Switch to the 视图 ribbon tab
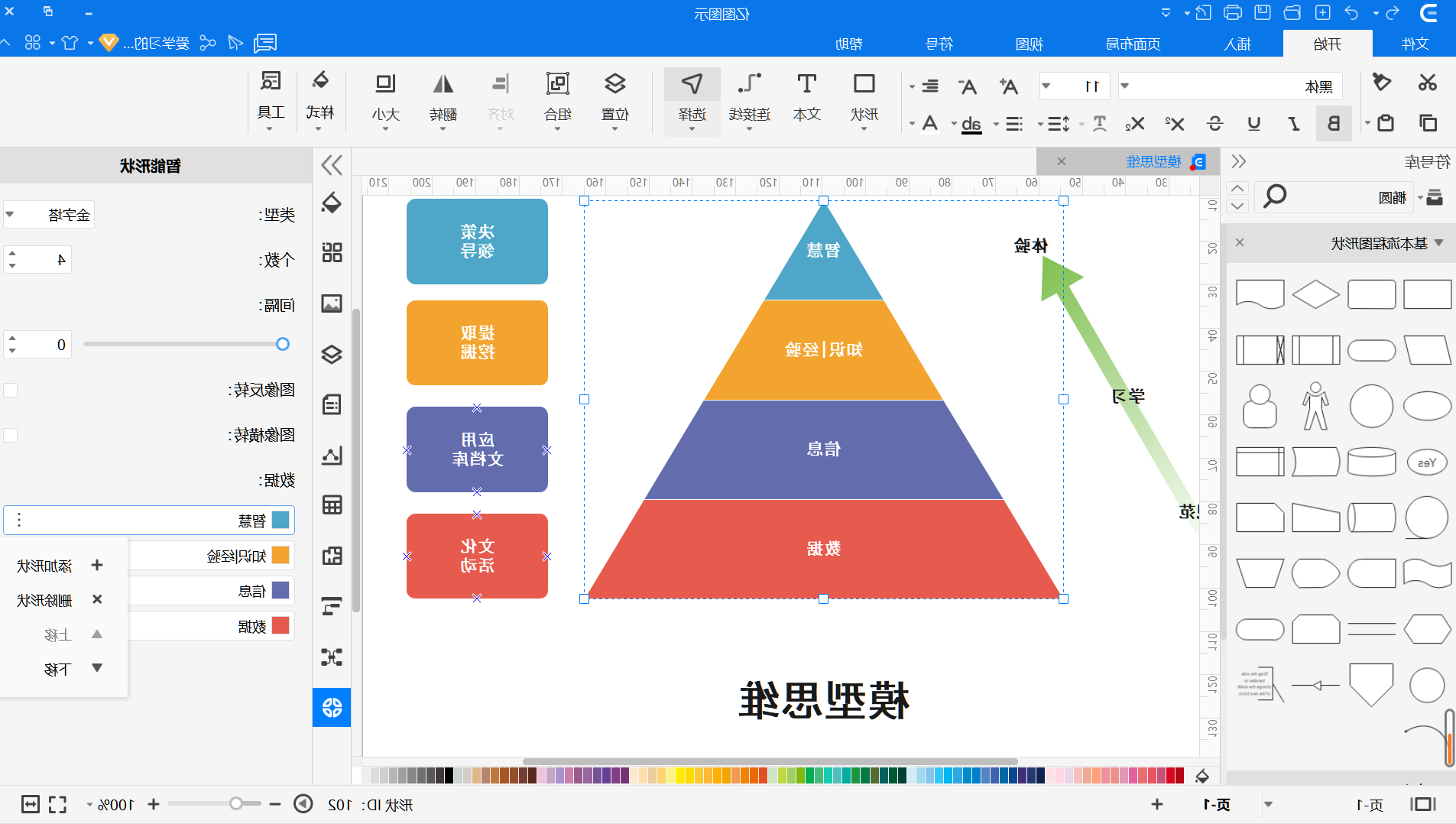The image size is (1456, 824). coord(1030,44)
